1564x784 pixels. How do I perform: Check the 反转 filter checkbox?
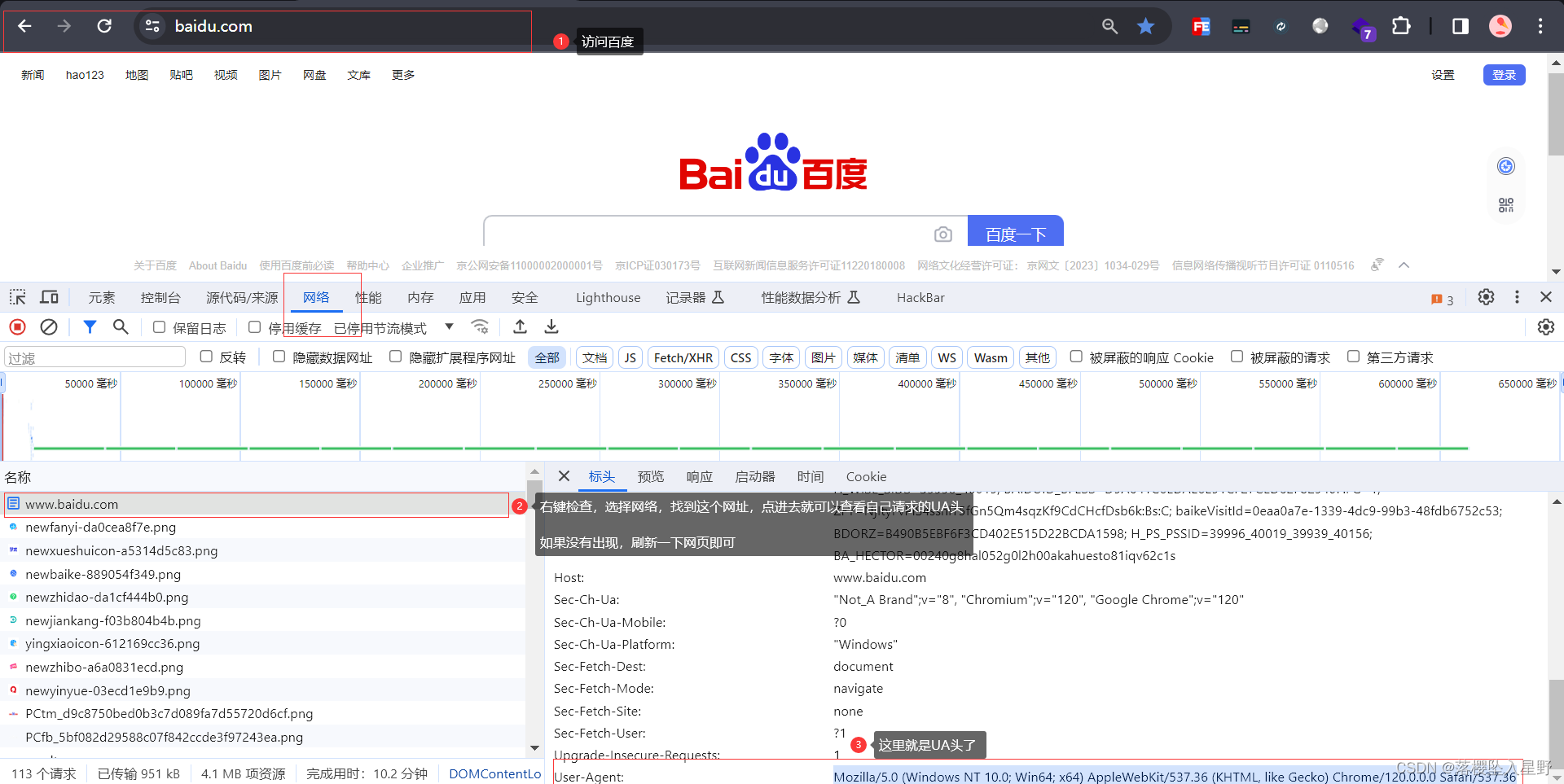point(206,357)
